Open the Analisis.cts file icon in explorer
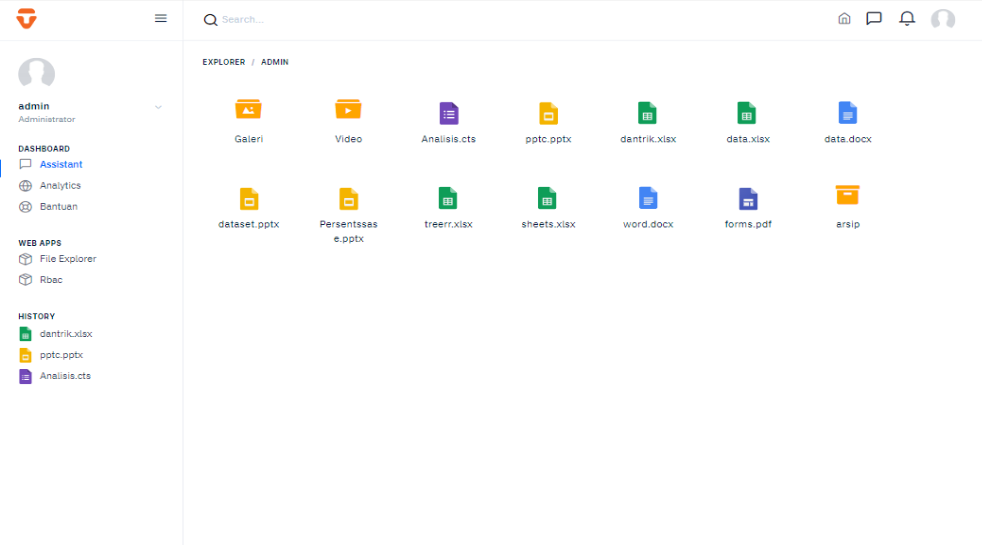Image resolution: width=982 pixels, height=545 pixels. coord(448,113)
